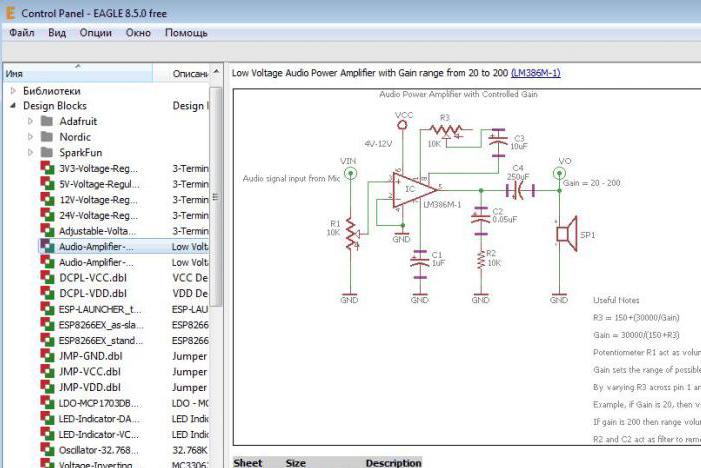Expand the Adafruit folder arrow
The image size is (701, 468).
coord(30,121)
